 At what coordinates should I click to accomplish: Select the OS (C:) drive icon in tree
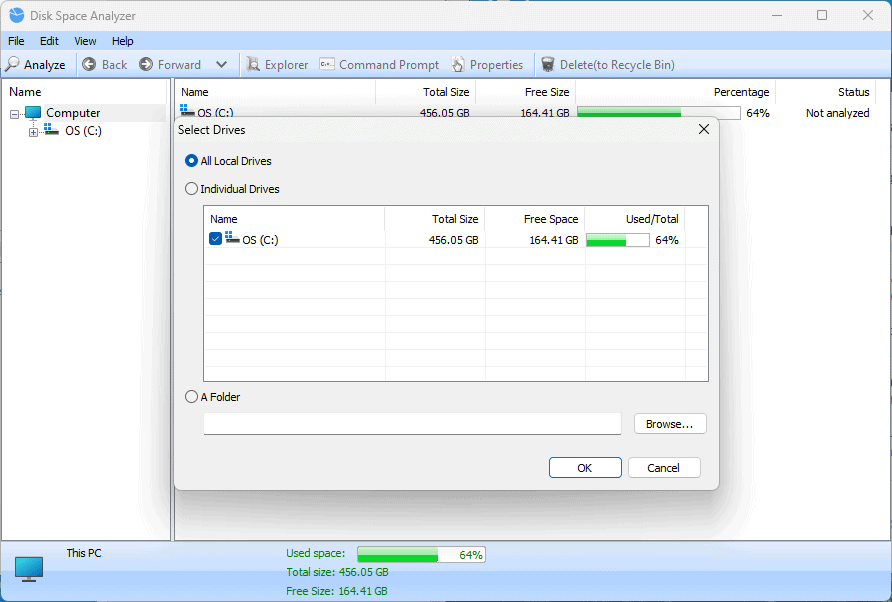pos(52,130)
